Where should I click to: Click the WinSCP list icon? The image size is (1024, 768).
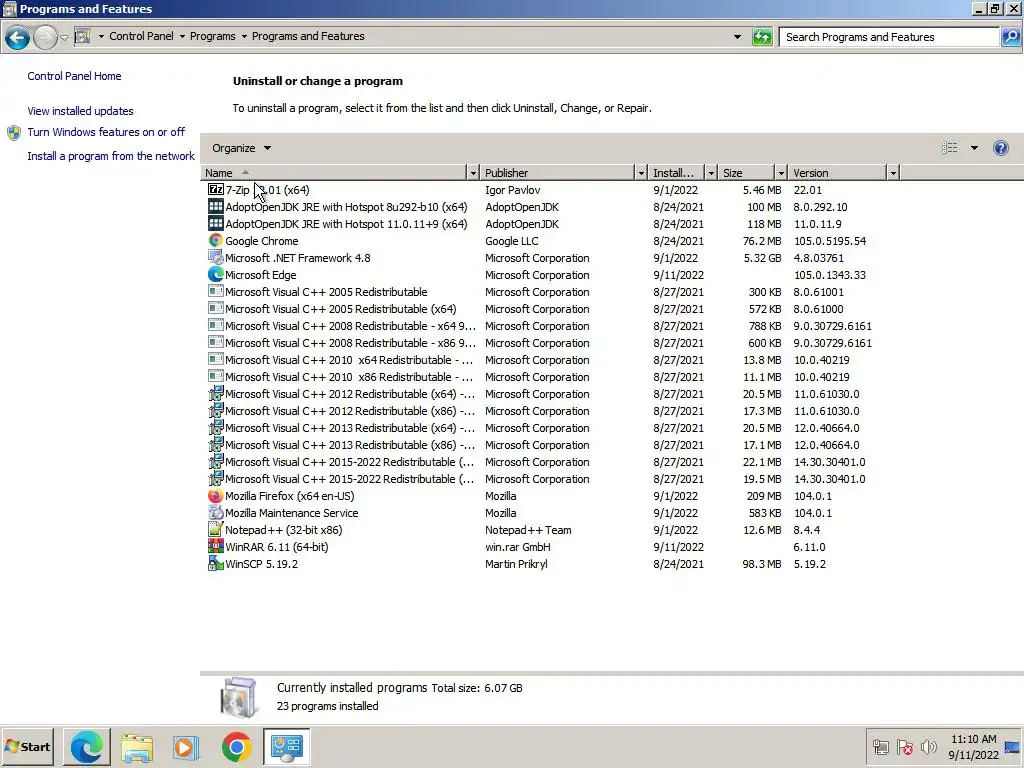(216, 564)
